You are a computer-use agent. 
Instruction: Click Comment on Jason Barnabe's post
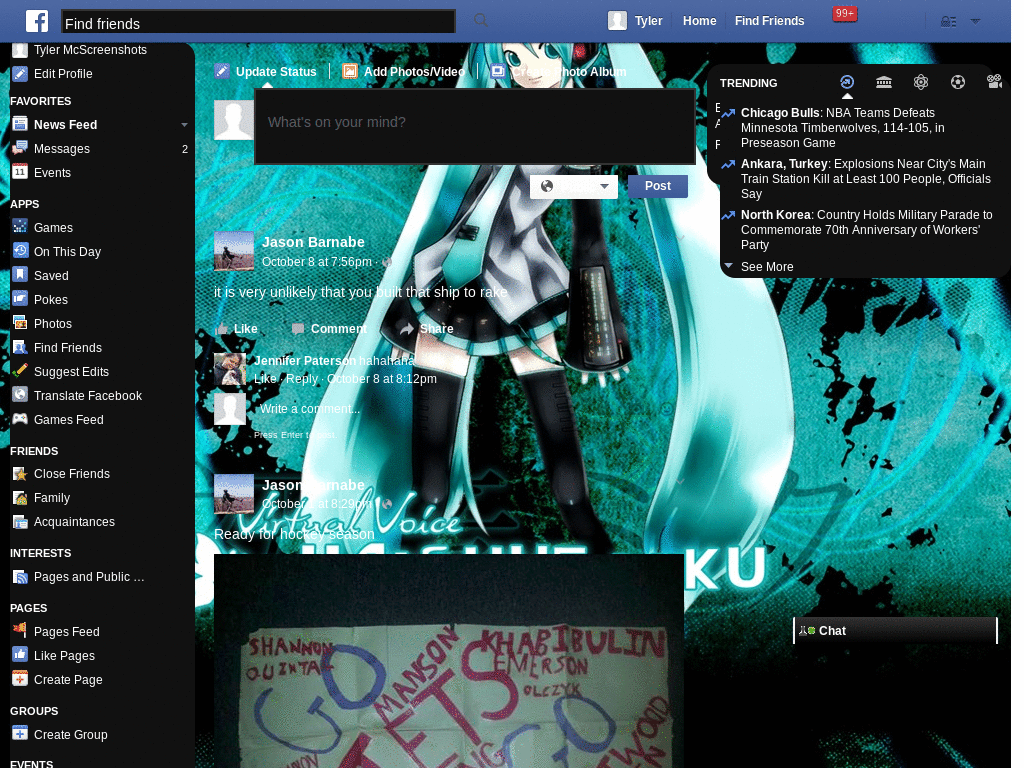coord(330,328)
